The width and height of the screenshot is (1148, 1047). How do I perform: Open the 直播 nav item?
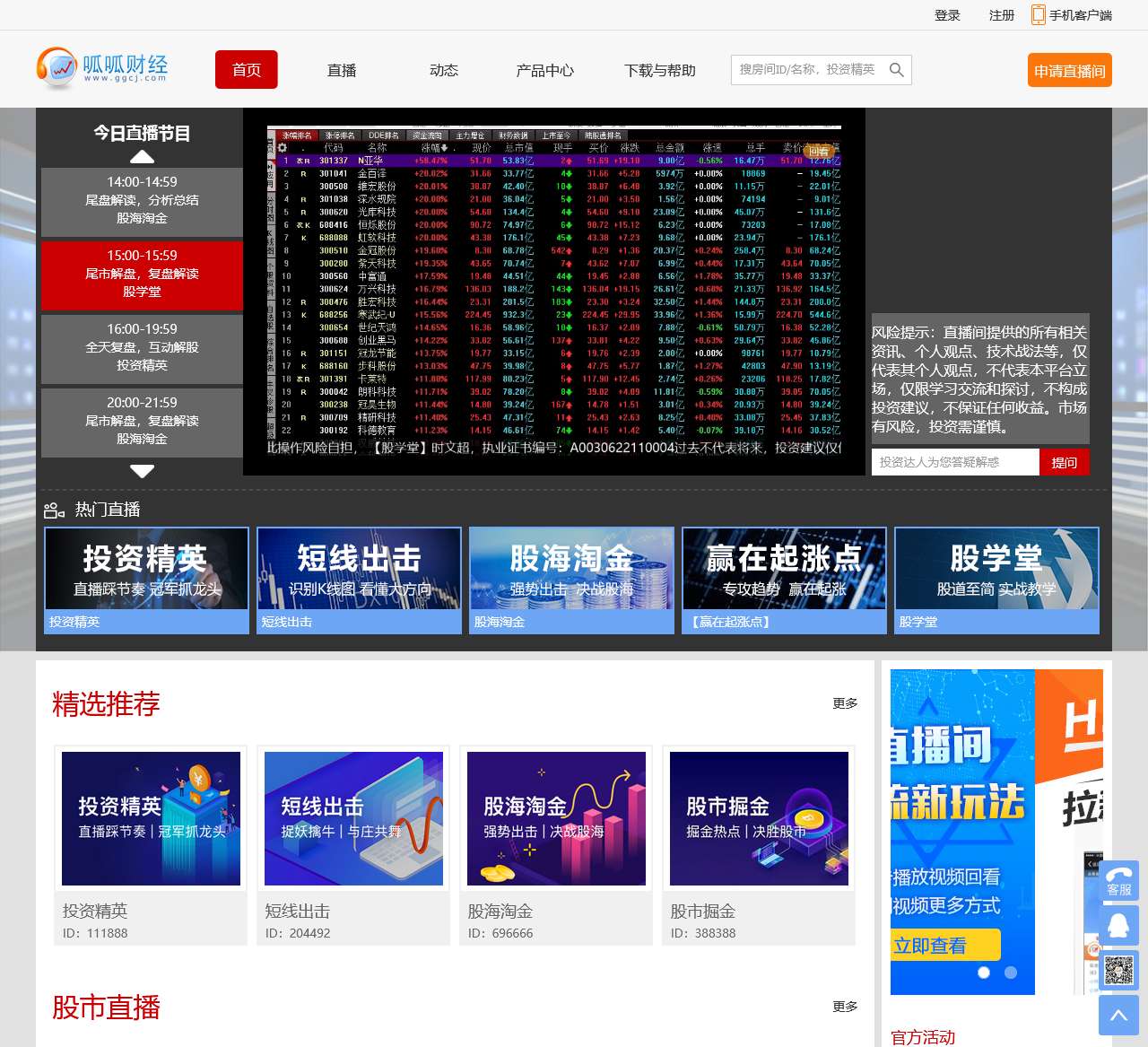(342, 70)
